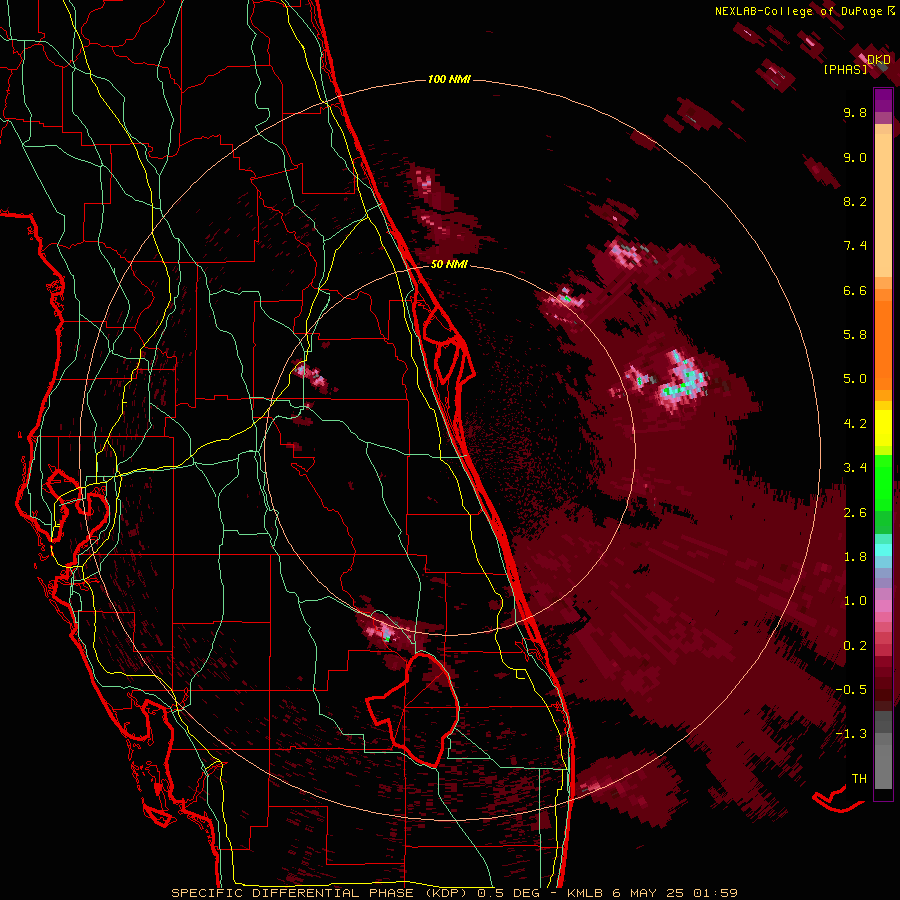The height and width of the screenshot is (900, 900).
Task: Click the 1.8 scale label
Action: [x=855, y=557]
